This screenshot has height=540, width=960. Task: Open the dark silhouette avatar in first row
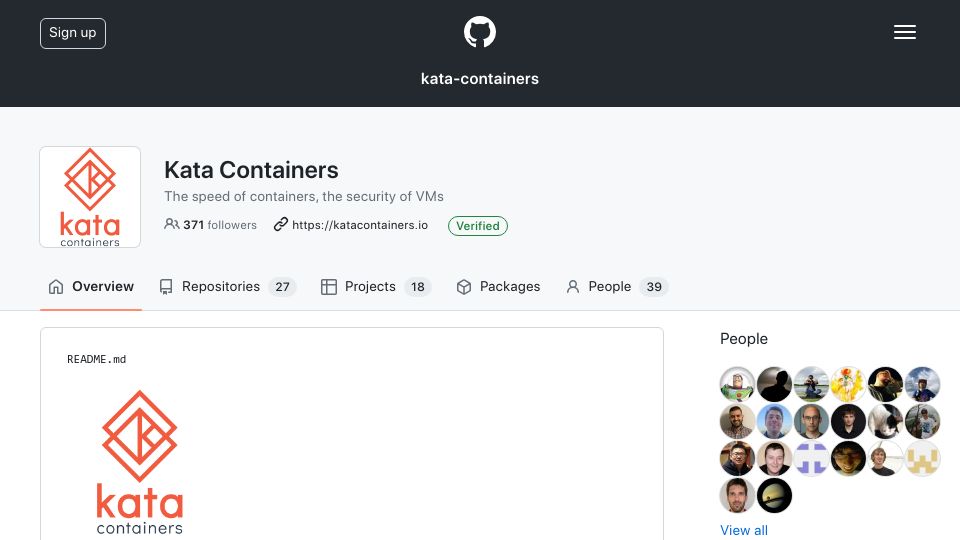coord(774,384)
